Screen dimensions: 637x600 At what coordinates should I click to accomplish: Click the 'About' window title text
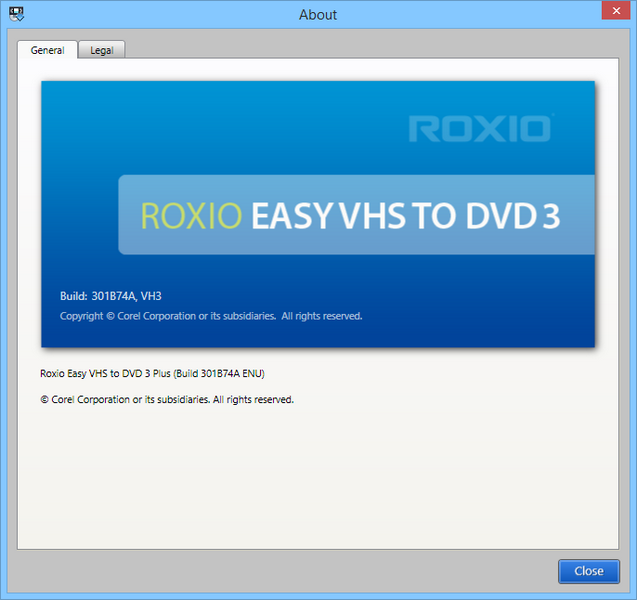pyautogui.click(x=318, y=15)
